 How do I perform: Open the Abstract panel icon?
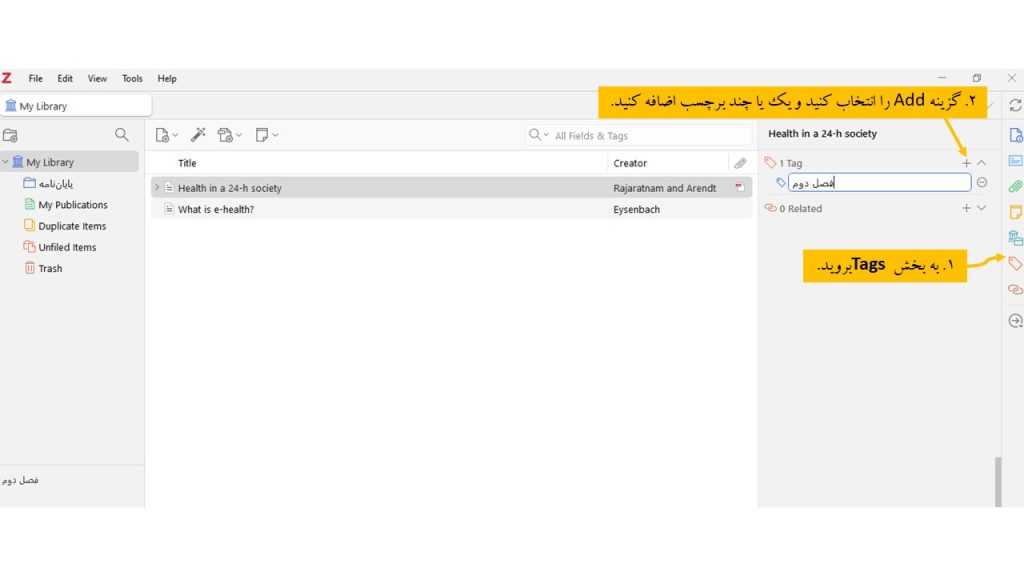[x=1014, y=160]
